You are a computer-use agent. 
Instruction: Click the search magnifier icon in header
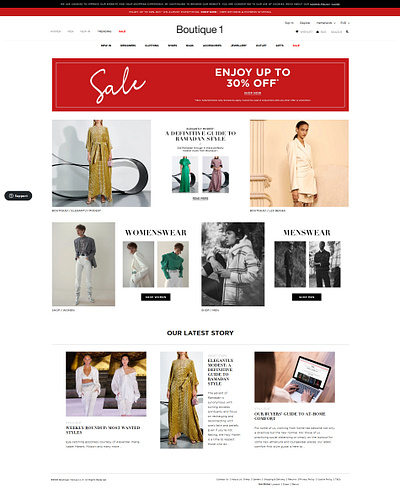pyautogui.click(x=347, y=32)
